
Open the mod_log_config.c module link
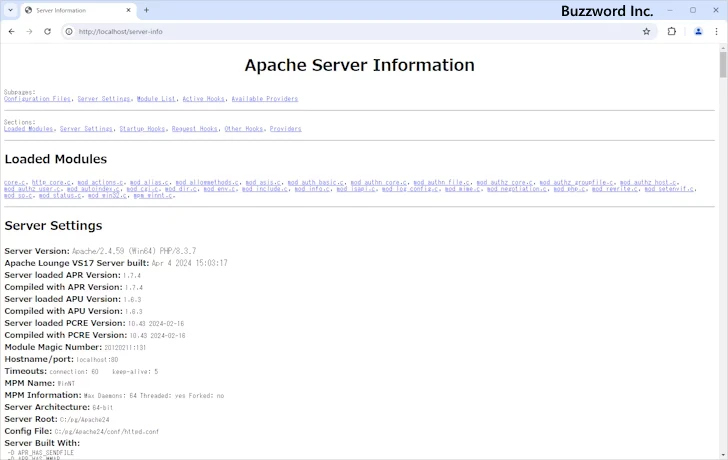[410, 189]
